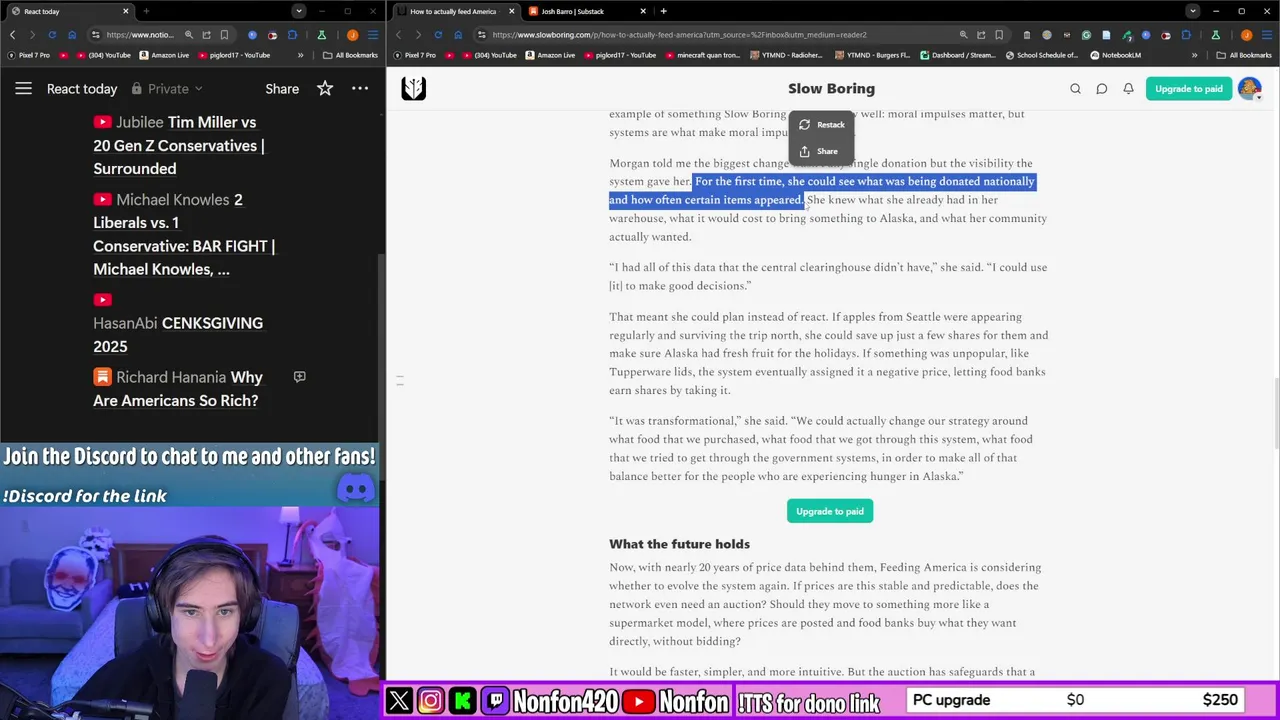
Task: Open the Dashboard / Stream bookmark
Action: tap(957, 55)
